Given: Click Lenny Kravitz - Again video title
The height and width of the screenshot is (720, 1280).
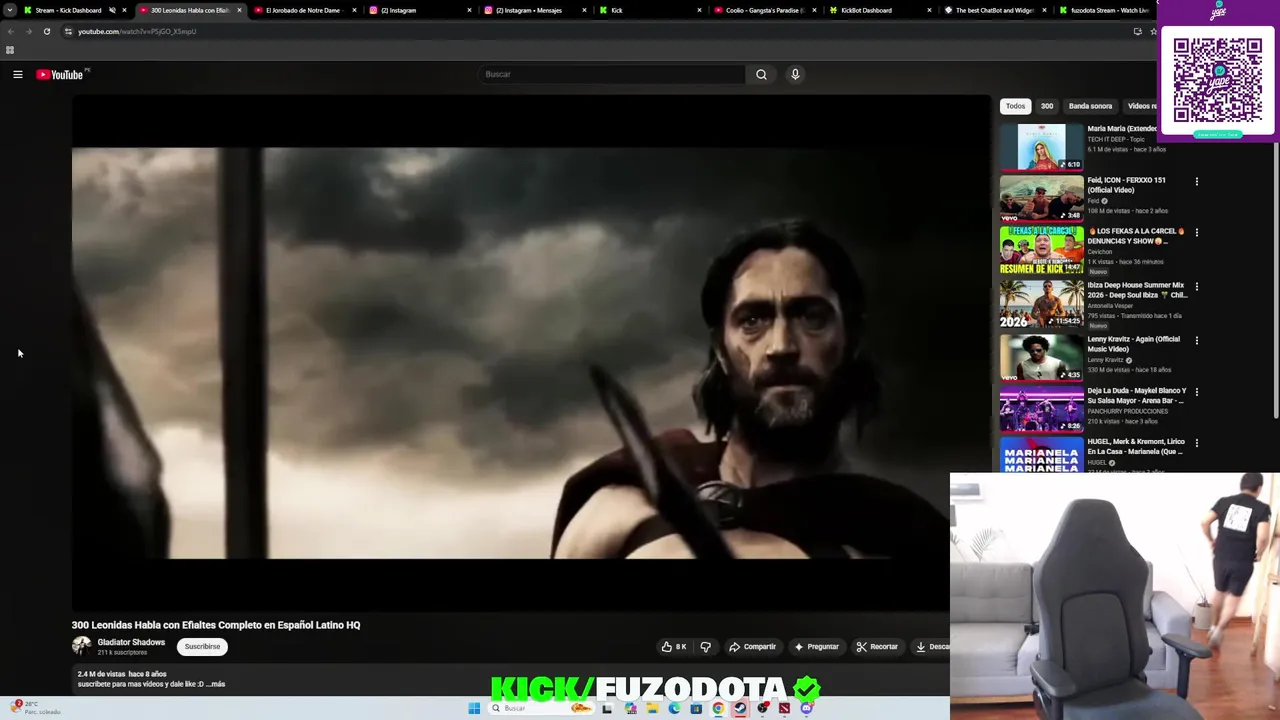Looking at the screenshot, I should click(x=1133, y=344).
